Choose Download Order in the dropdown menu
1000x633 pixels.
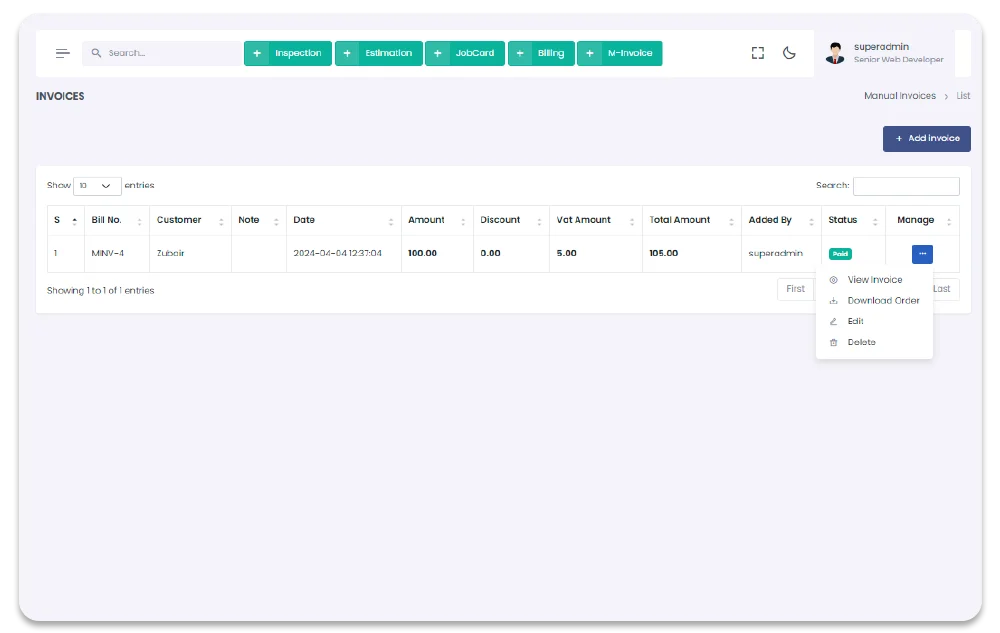click(x=883, y=301)
